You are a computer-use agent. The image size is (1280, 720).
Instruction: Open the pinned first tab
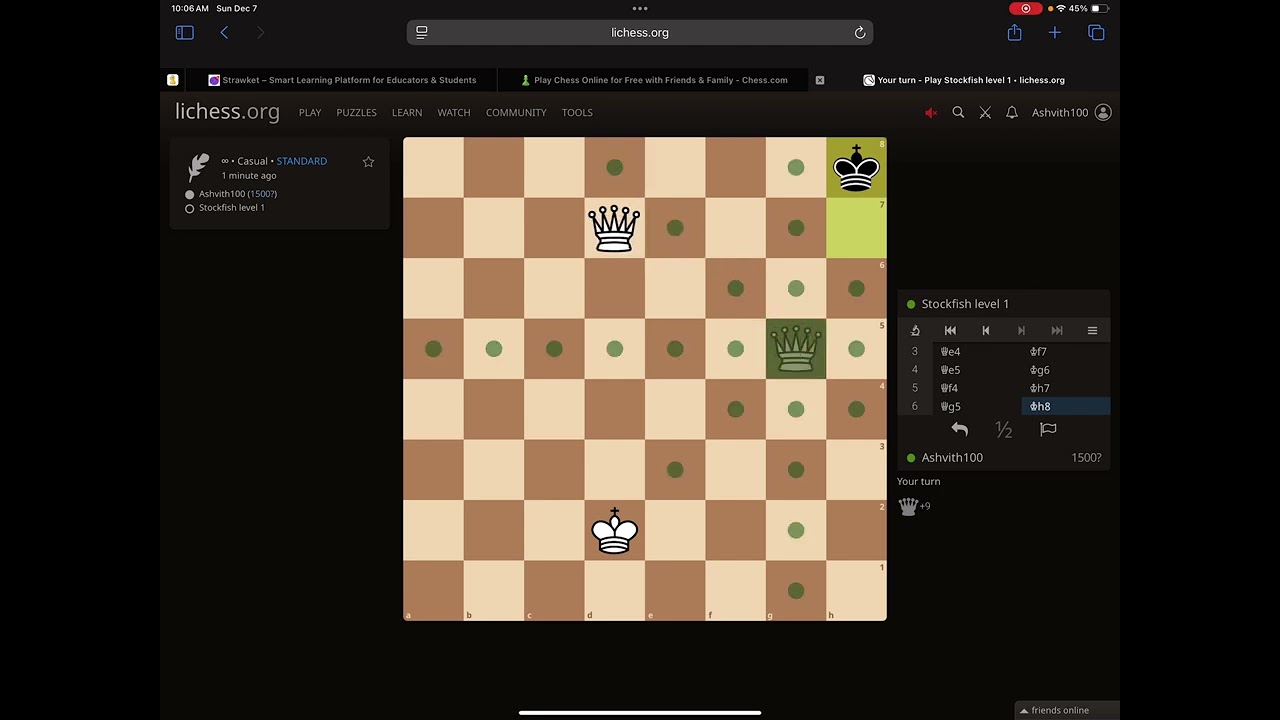click(x=173, y=80)
